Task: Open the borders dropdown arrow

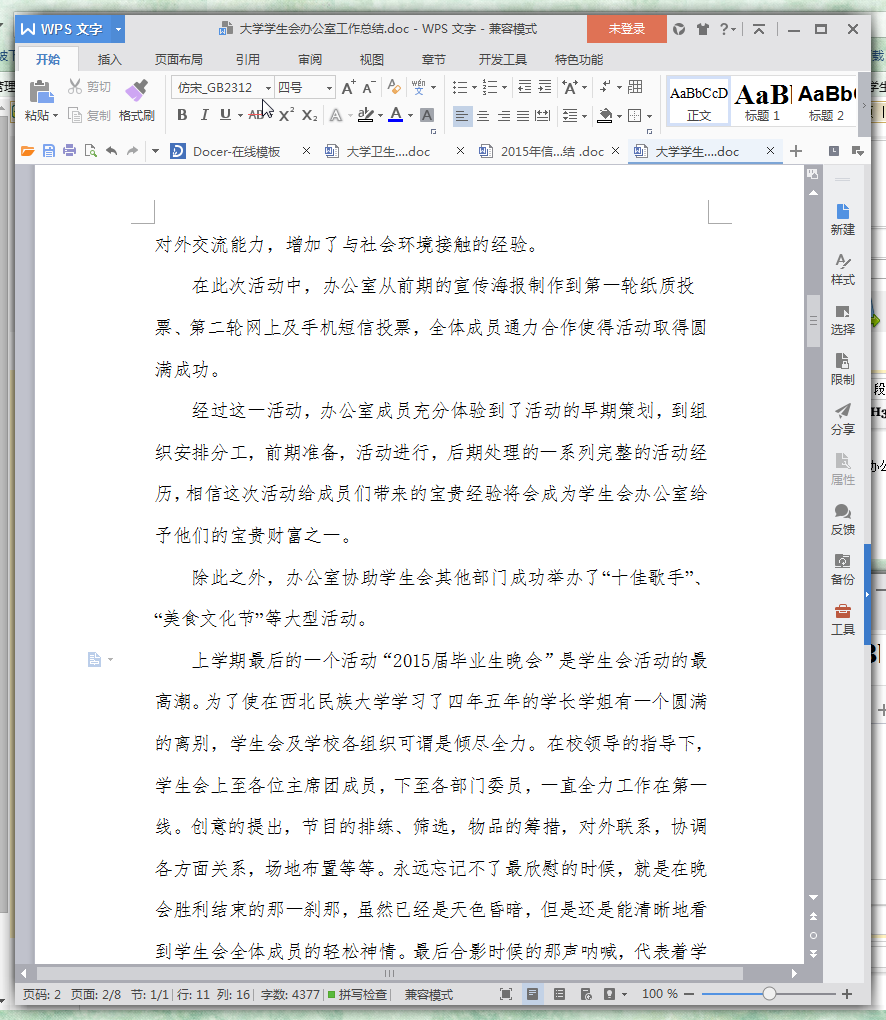Action: tap(650, 116)
